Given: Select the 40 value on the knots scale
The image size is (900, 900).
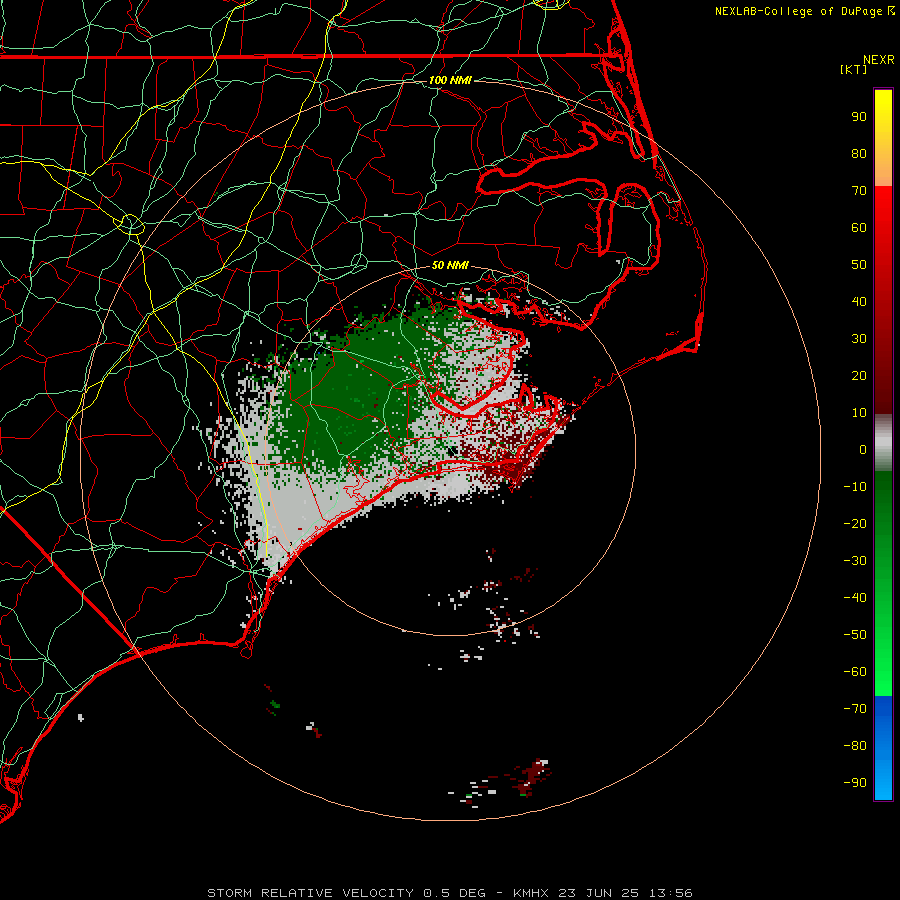Looking at the screenshot, I should coord(859,302).
